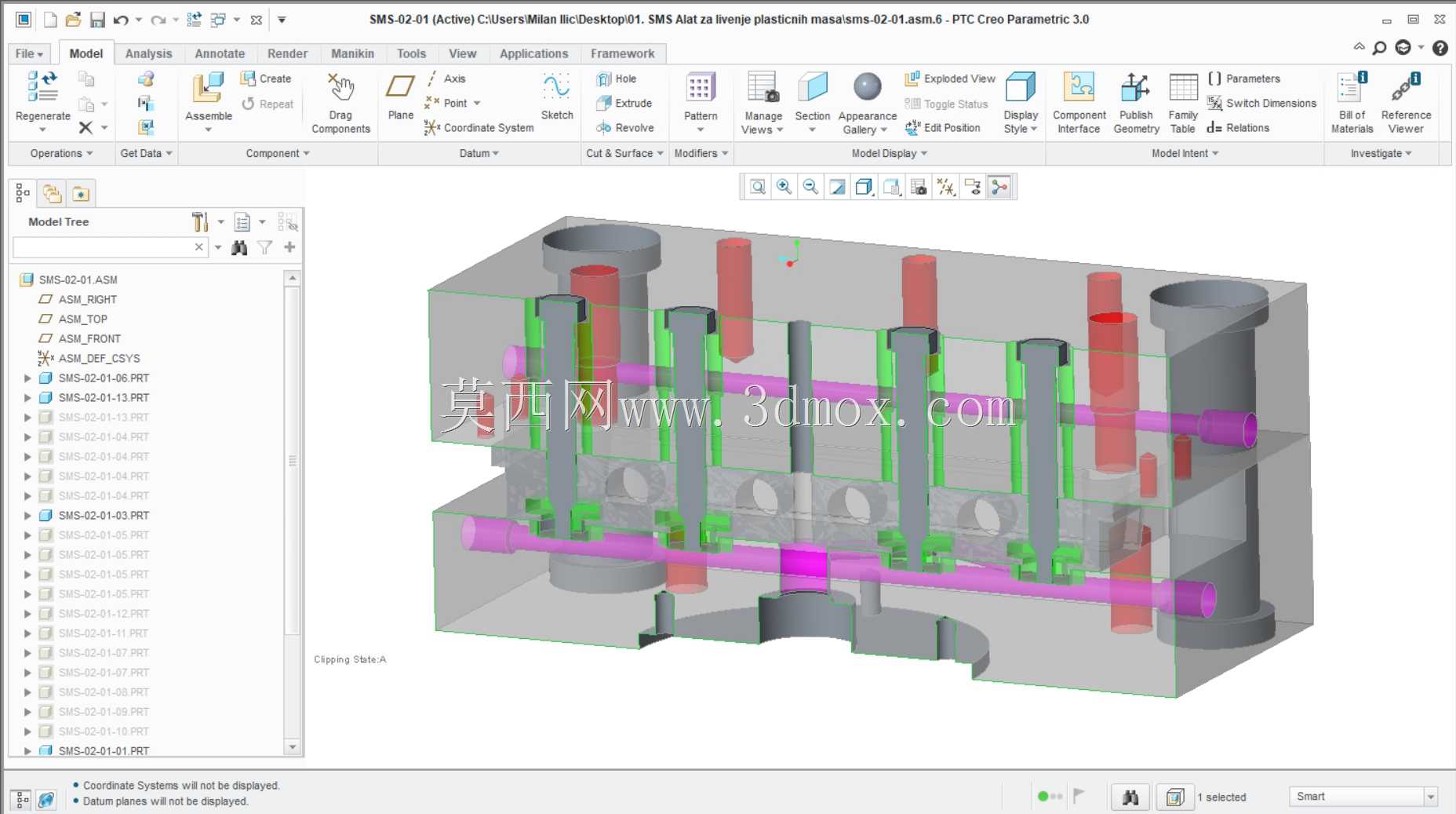
Task: Click the Repaint icon in graphics toolbar
Action: click(x=837, y=187)
